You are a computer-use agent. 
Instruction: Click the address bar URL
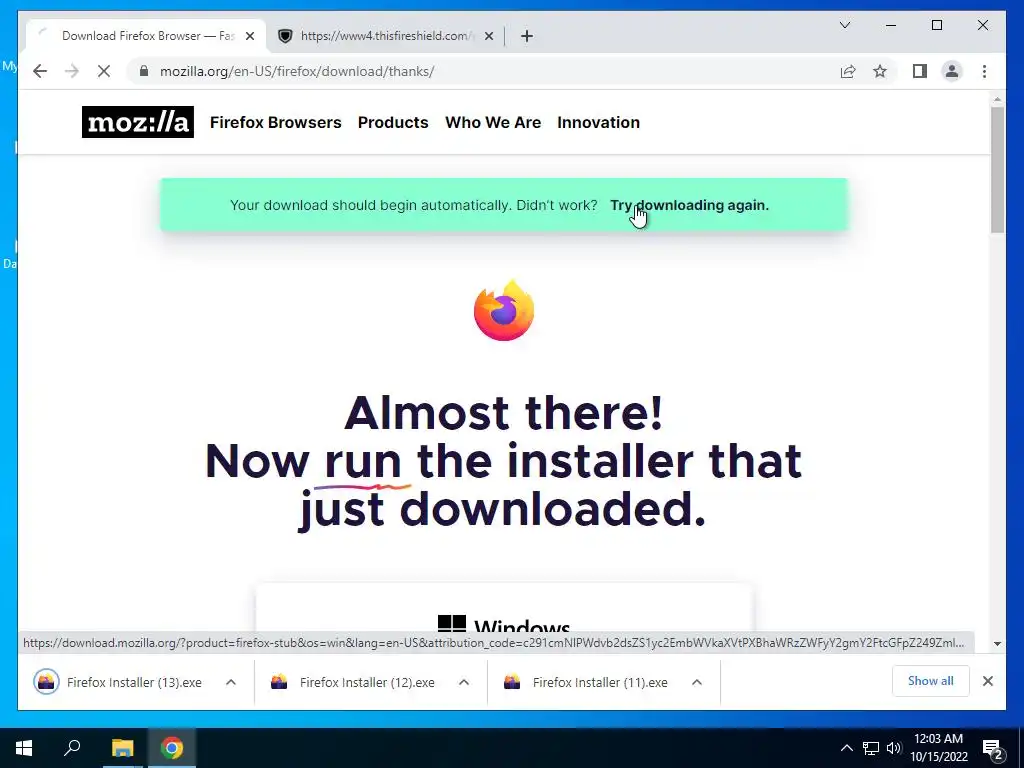pyautogui.click(x=297, y=71)
